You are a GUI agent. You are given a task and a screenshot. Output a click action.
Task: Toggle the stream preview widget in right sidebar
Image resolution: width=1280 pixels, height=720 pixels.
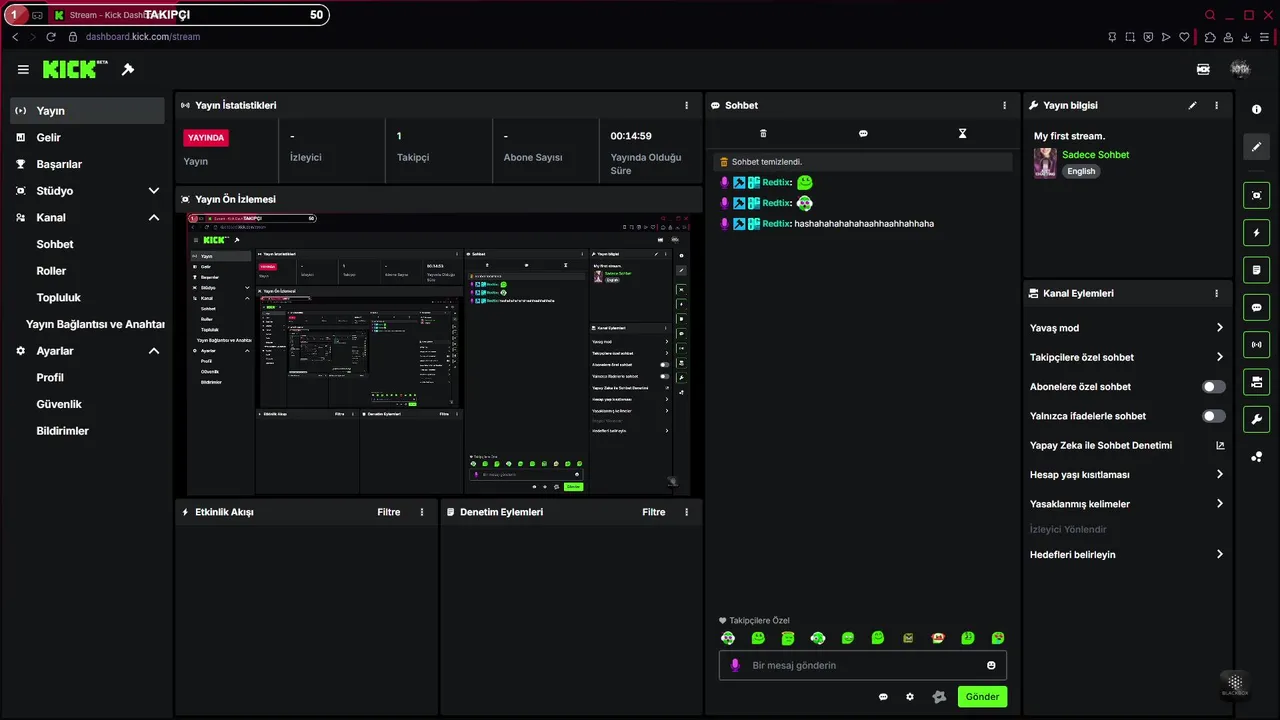pyautogui.click(x=1257, y=195)
